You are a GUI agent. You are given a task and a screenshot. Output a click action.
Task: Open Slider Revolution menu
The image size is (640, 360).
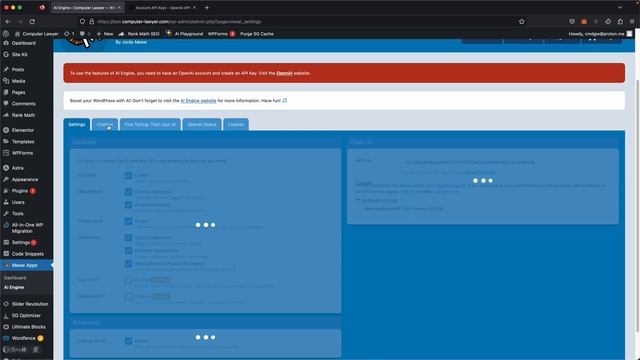click(29, 304)
